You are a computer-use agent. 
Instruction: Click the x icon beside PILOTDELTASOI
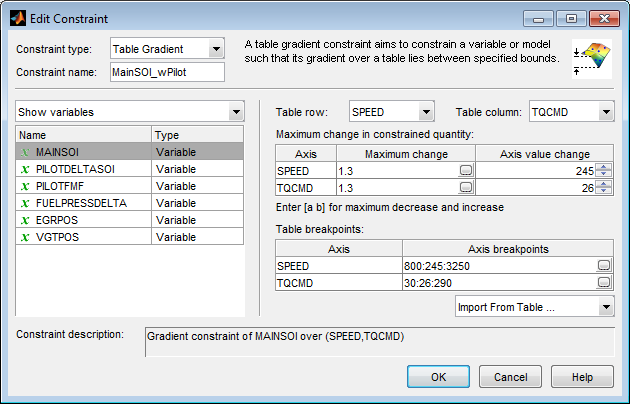click(25, 169)
